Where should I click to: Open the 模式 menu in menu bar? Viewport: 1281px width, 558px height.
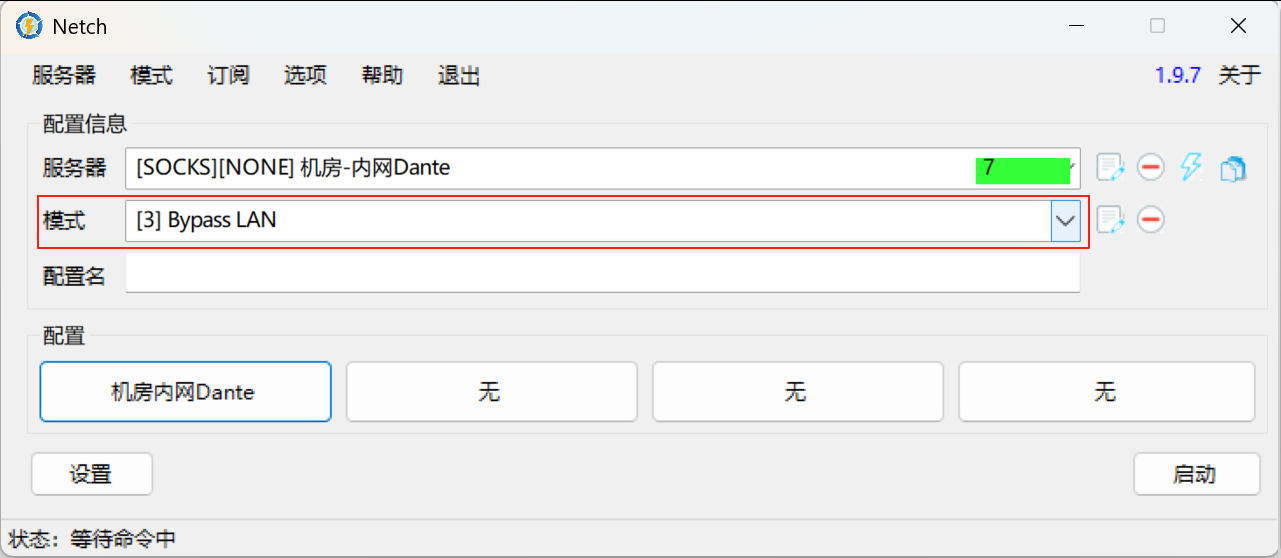pos(151,75)
